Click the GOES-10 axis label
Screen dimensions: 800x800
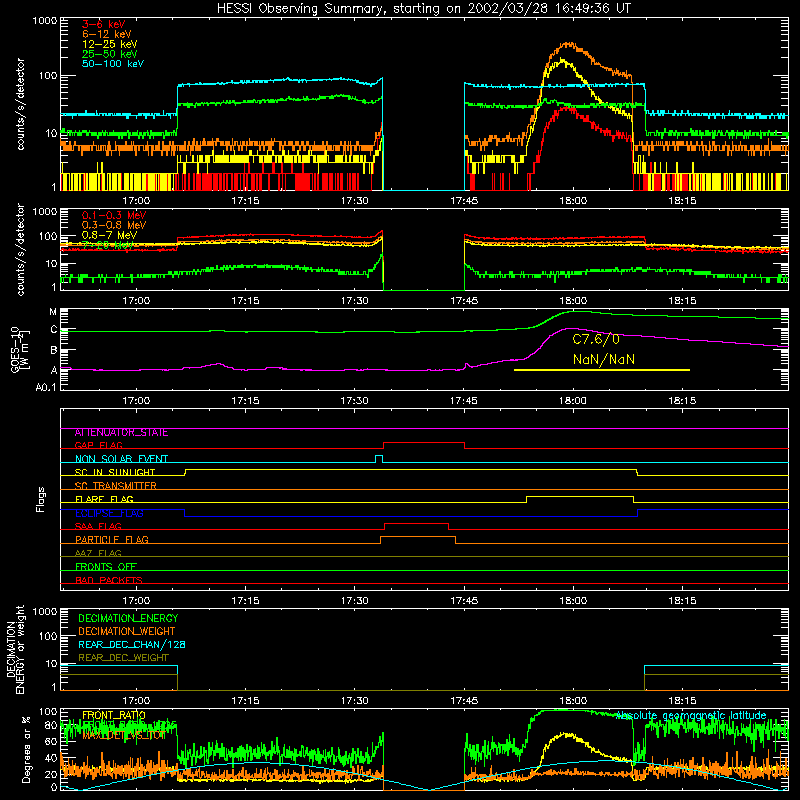(x=20, y=351)
